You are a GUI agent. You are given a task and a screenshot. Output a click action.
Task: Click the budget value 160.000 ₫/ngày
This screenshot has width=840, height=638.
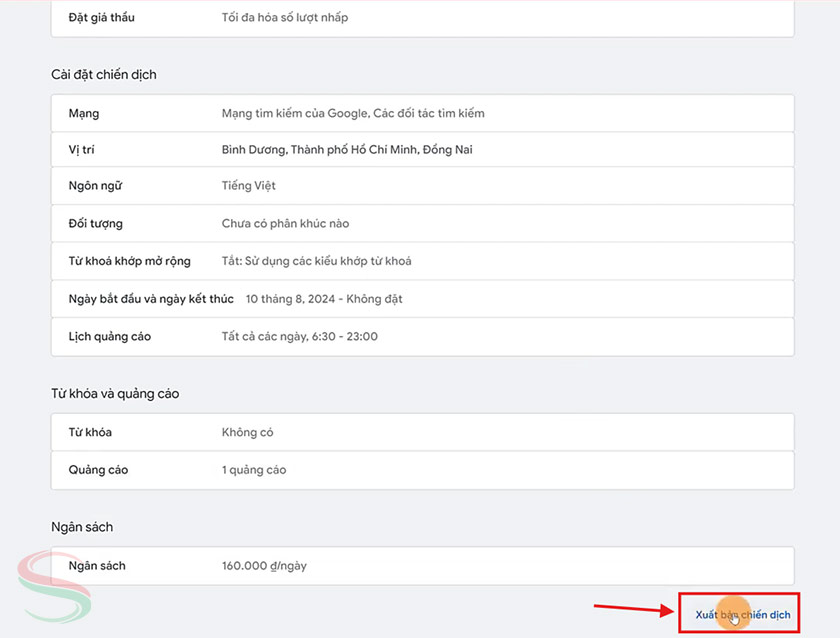point(264,566)
